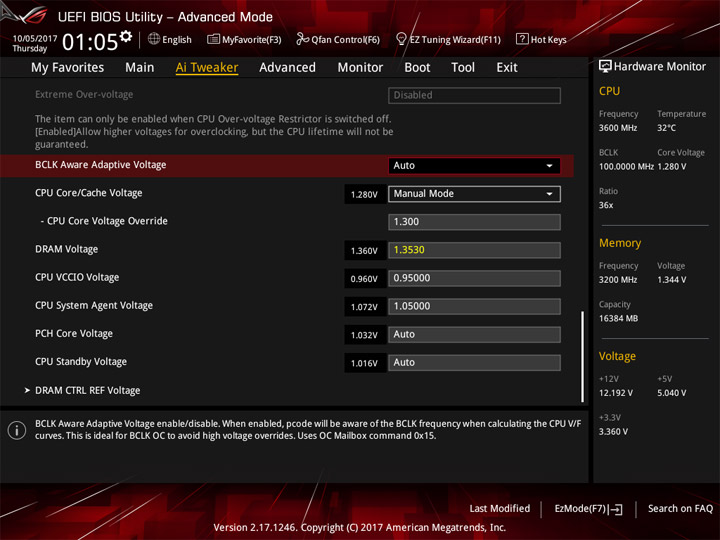720x540 pixels.
Task: Click CPU Core Voltage Override 1.300 field
Action: click(474, 222)
